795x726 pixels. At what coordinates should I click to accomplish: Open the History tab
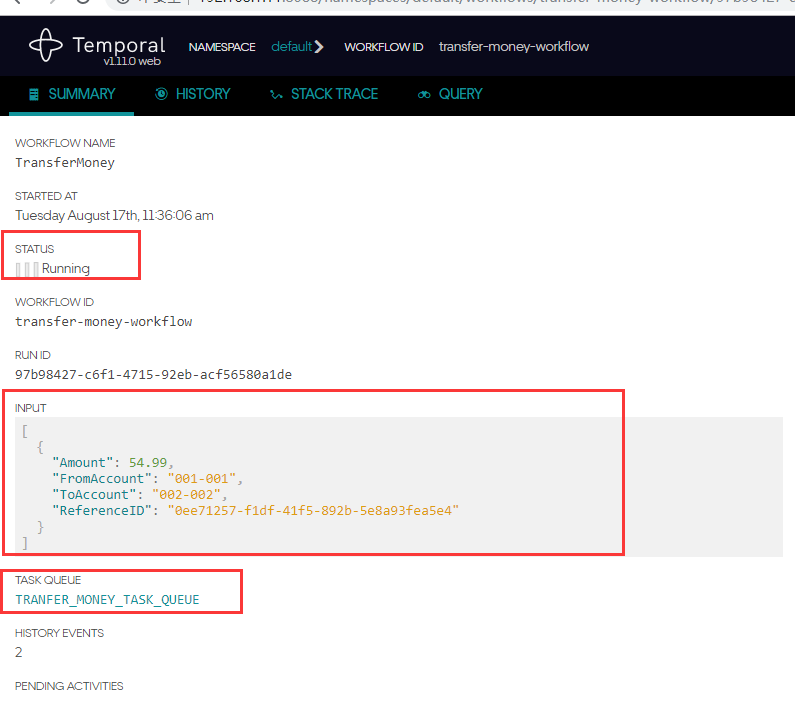point(192,94)
